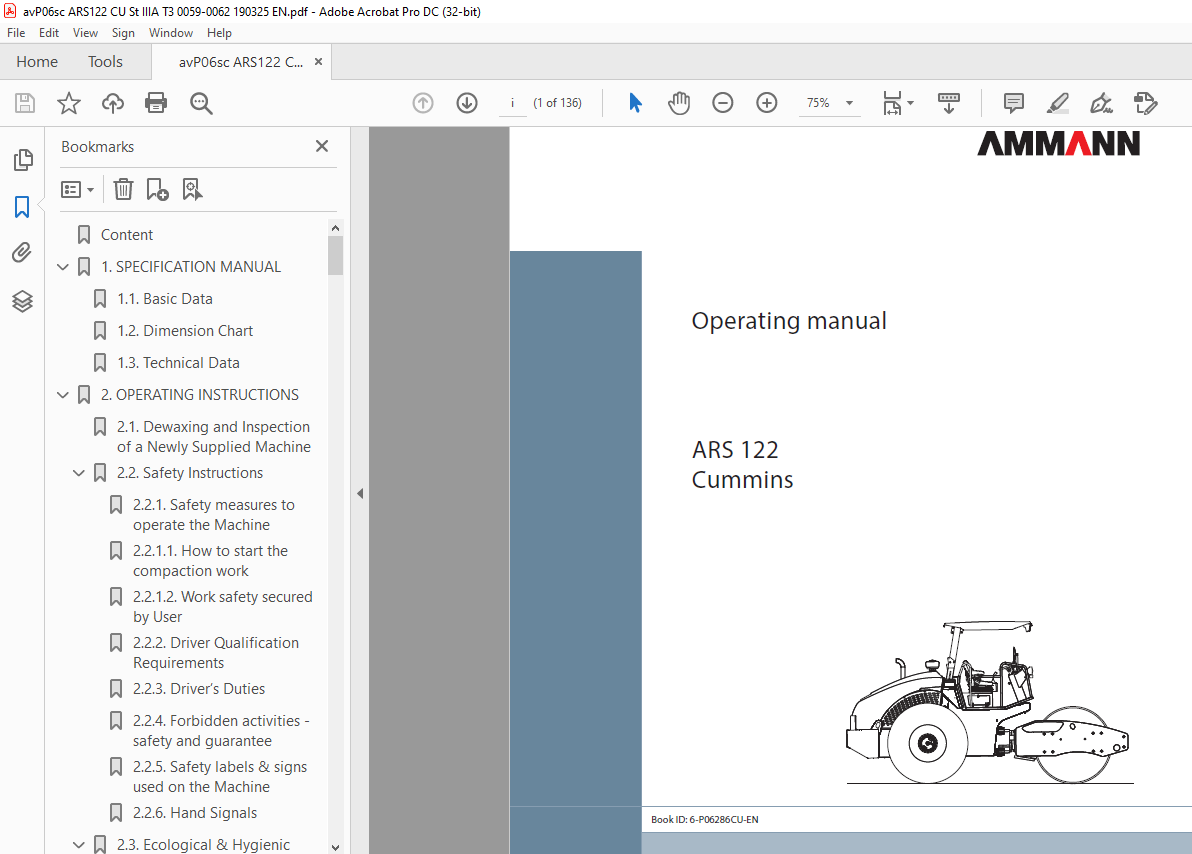The height and width of the screenshot is (854, 1192).
Task: Open the Sign menu
Action: coord(123,33)
